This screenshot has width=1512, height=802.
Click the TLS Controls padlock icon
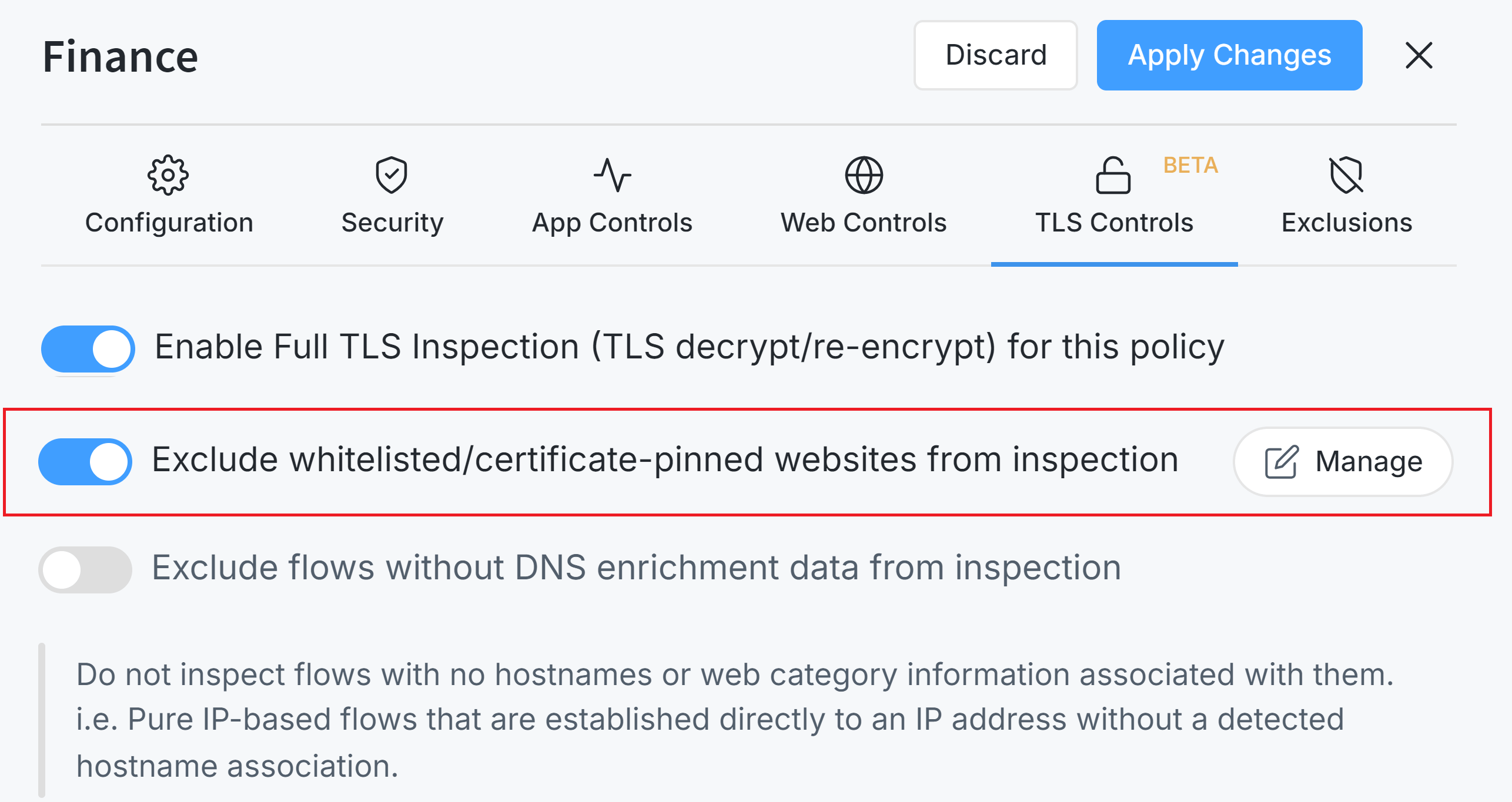pos(1113,175)
